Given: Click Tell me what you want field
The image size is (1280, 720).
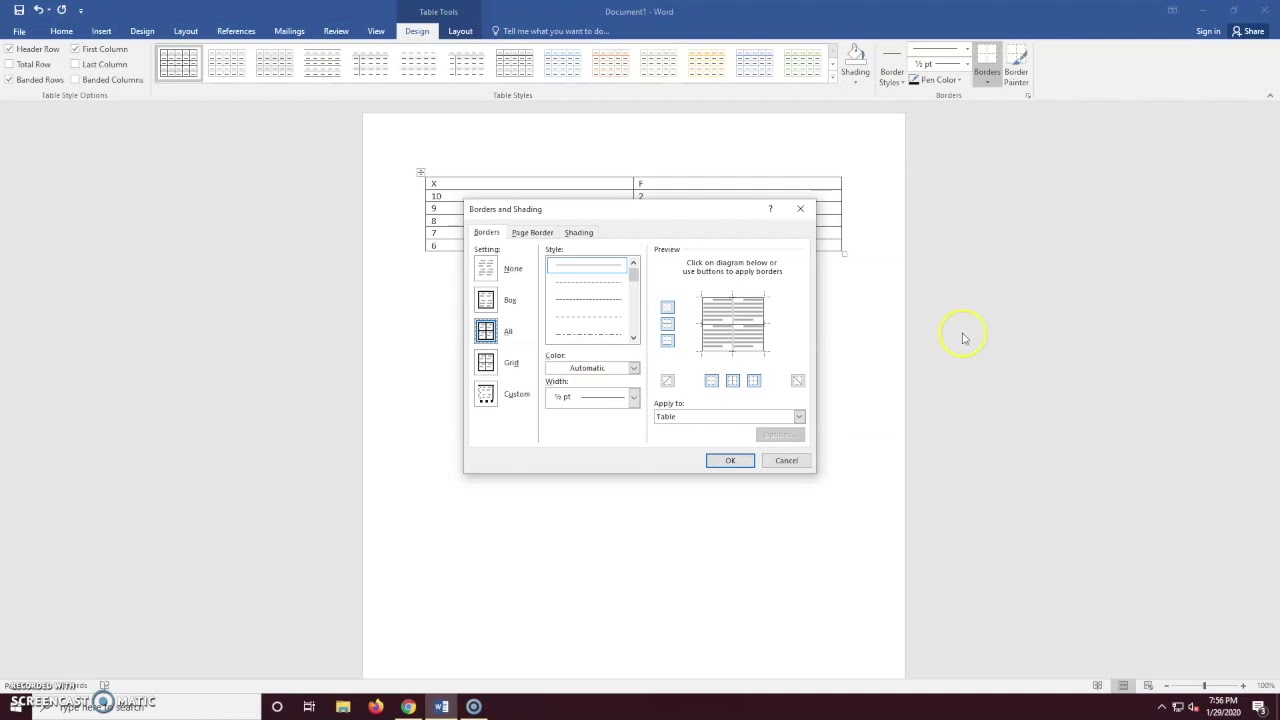Looking at the screenshot, I should point(555,31).
